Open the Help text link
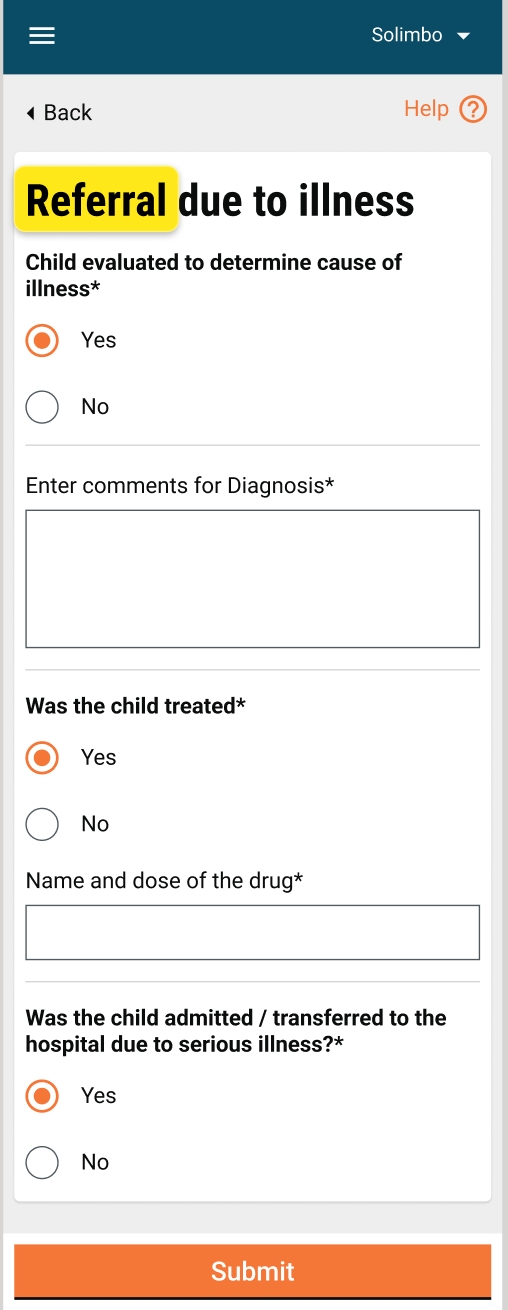This screenshot has height=1310, width=508. [426, 109]
